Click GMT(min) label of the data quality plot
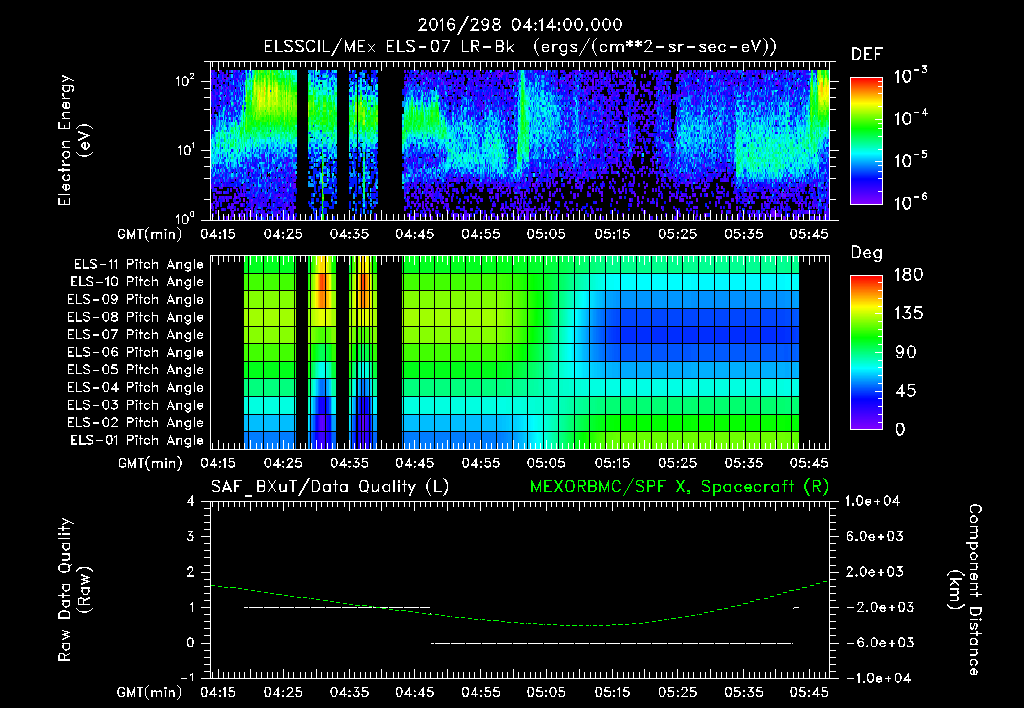The height and width of the screenshot is (708, 1024). [x=149, y=692]
